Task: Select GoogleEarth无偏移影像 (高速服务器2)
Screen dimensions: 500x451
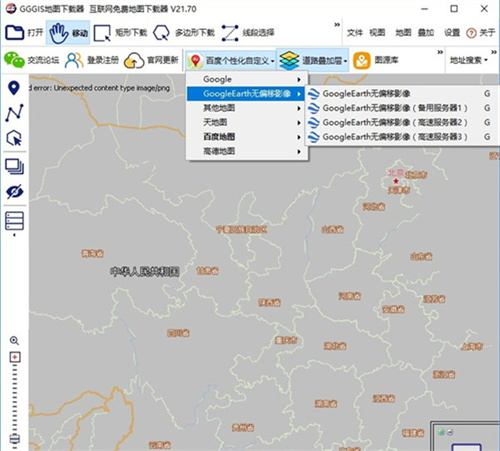Action: pyautogui.click(x=401, y=122)
